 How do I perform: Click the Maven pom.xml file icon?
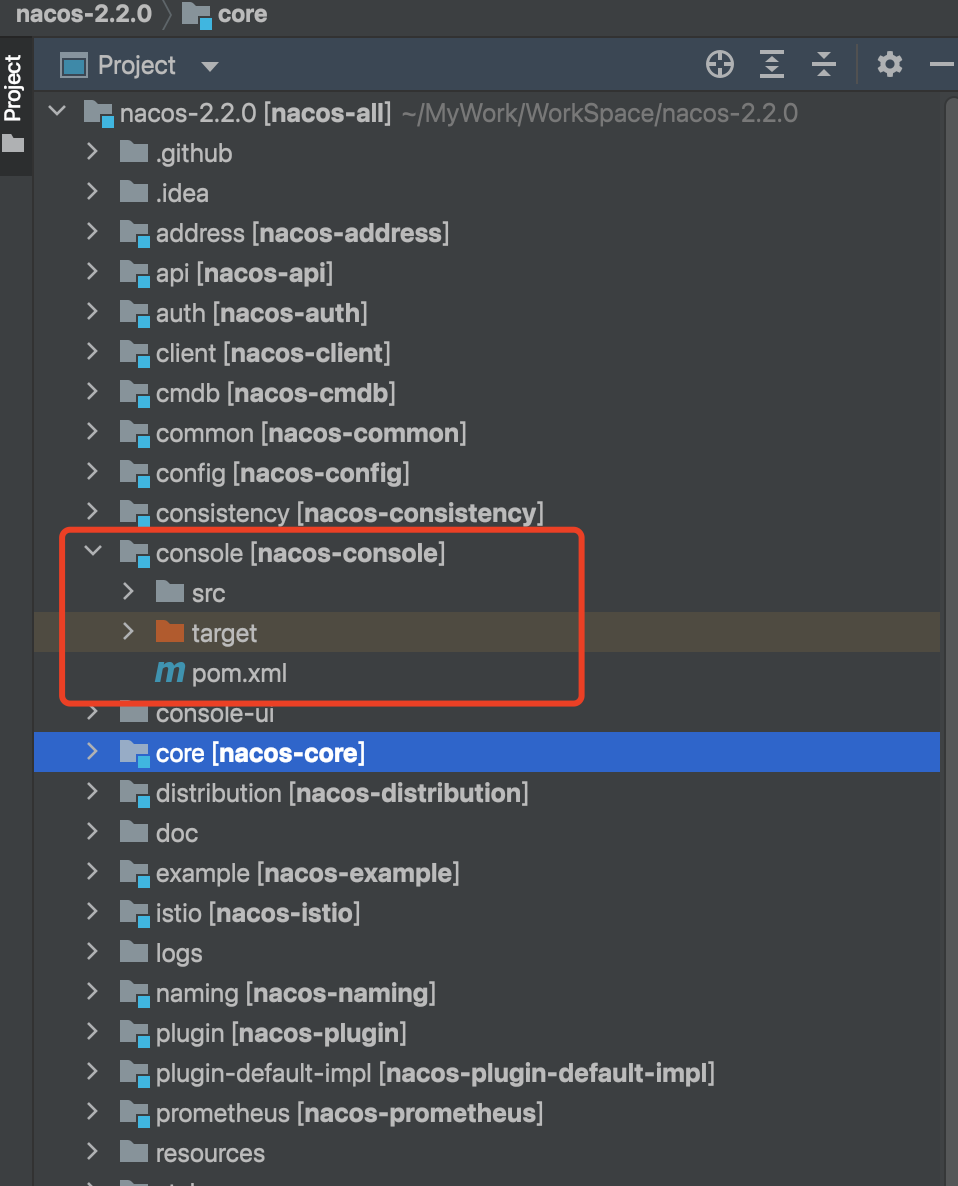169,672
